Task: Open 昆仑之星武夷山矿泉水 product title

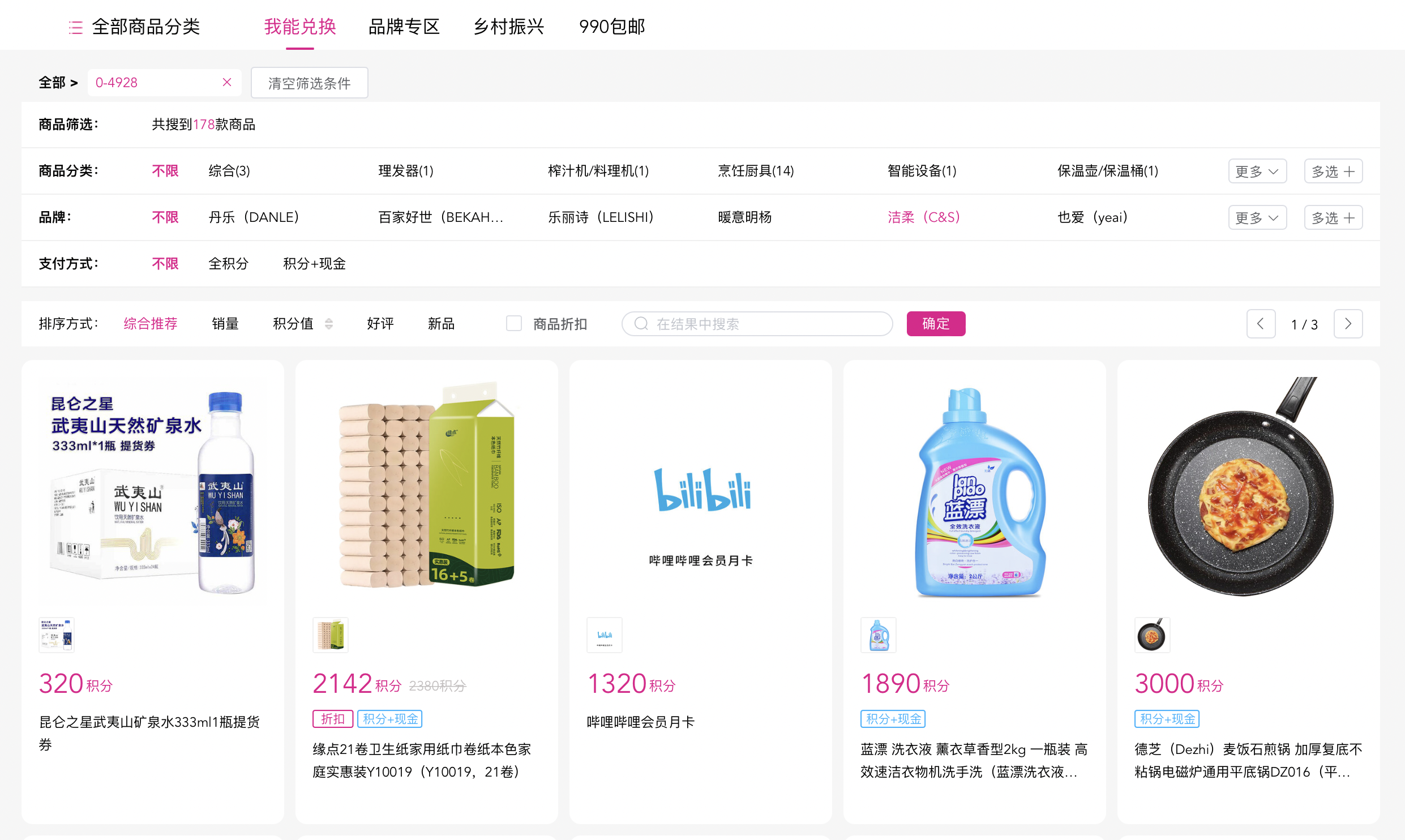Action: point(150,733)
